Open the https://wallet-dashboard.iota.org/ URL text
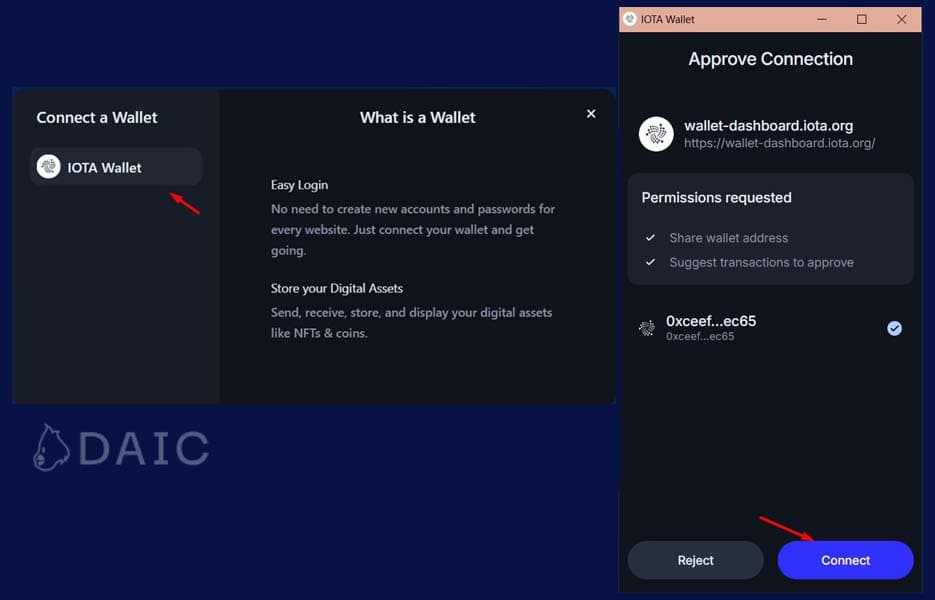This screenshot has width=935, height=600. (x=779, y=143)
